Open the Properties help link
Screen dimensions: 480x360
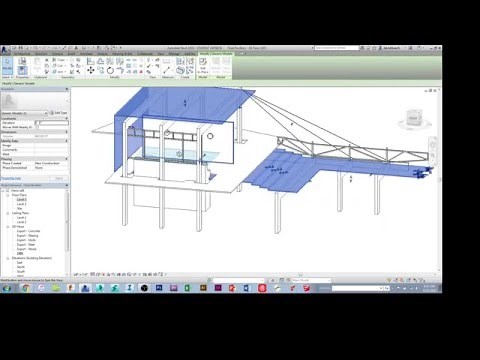(11, 178)
